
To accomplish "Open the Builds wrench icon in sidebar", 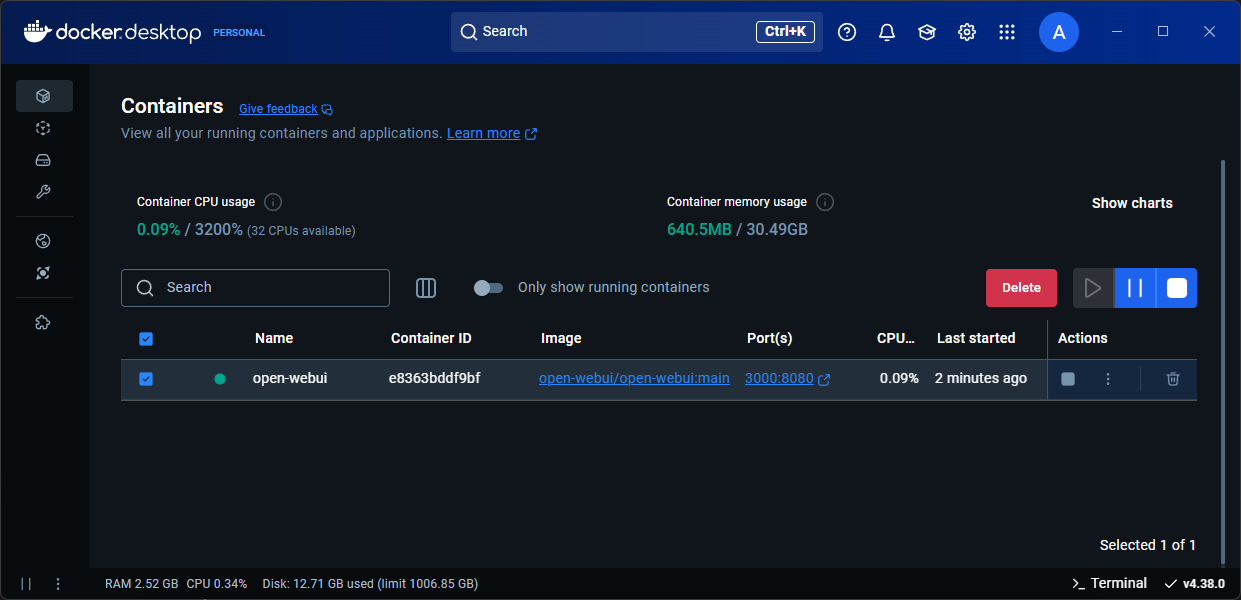I will [x=43, y=192].
